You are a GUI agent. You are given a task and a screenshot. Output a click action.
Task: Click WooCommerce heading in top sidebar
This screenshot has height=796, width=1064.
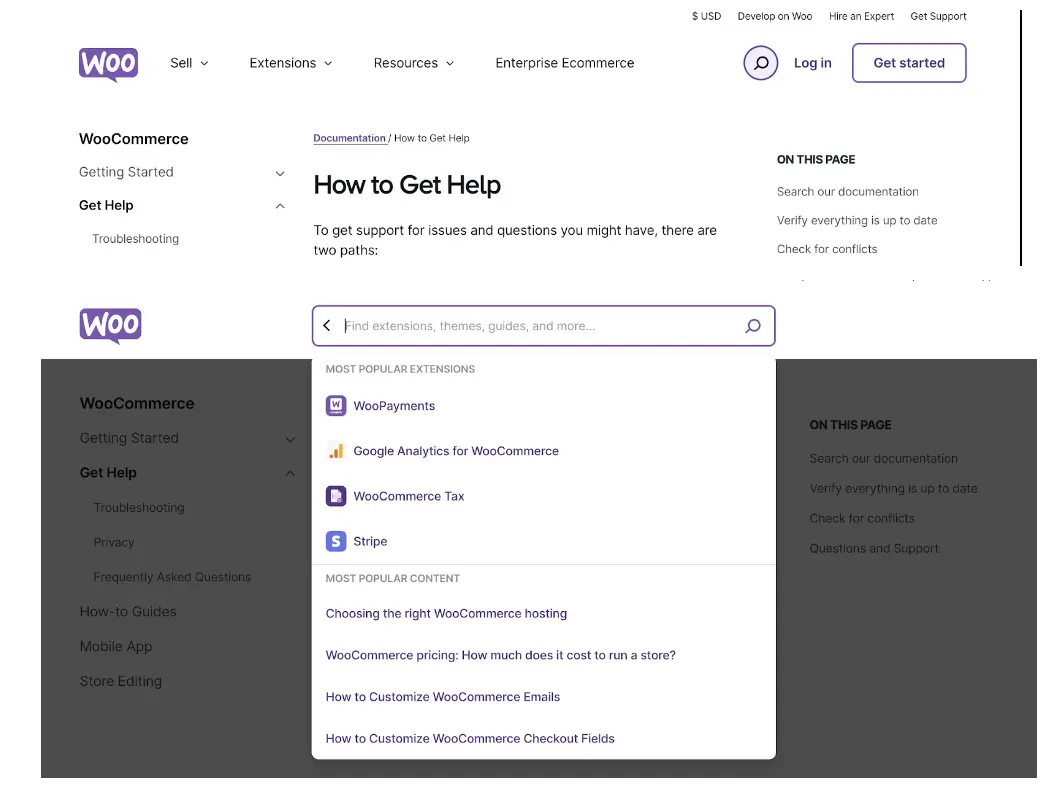pyautogui.click(x=134, y=139)
